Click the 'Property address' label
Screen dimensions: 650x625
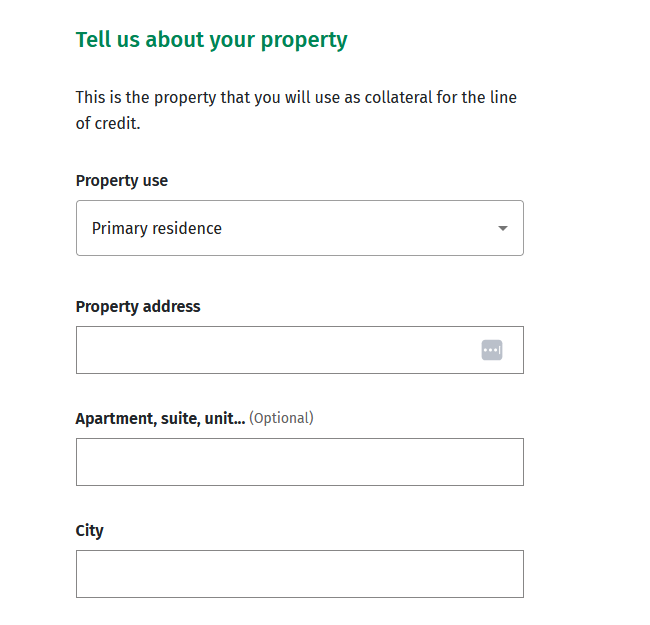pyautogui.click(x=138, y=306)
